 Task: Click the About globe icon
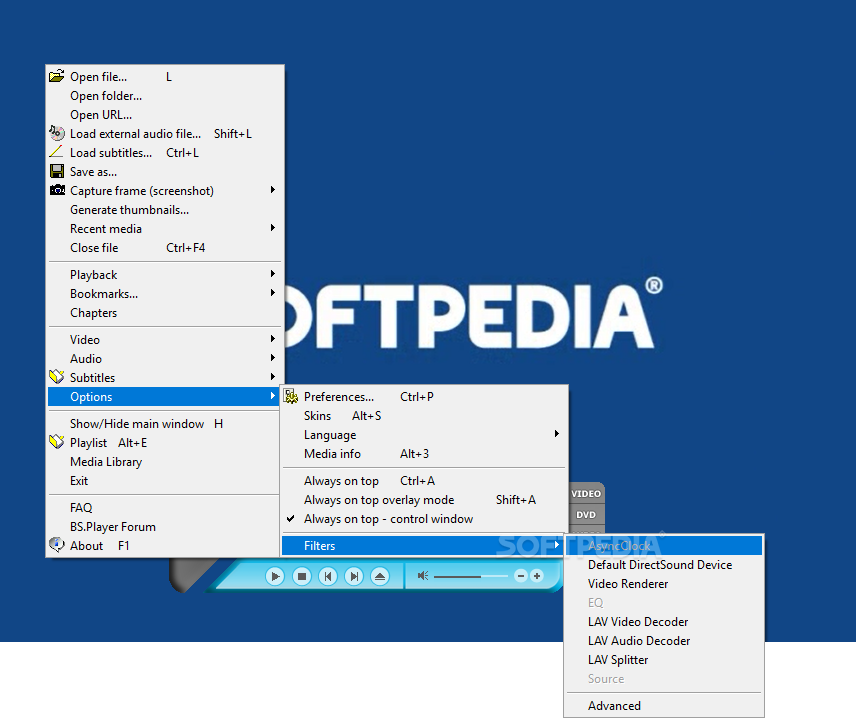click(x=57, y=544)
